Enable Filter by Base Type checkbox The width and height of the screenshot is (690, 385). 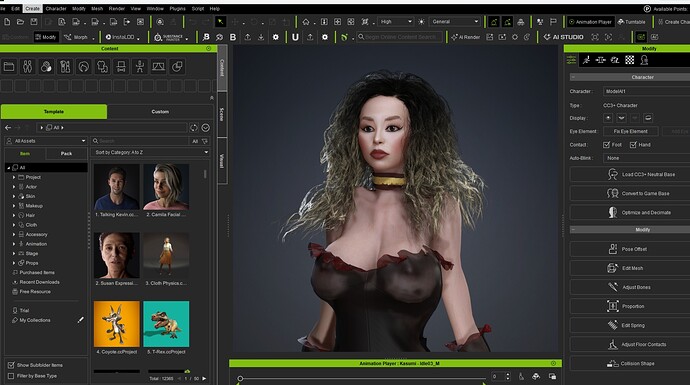pyautogui.click(x=11, y=376)
